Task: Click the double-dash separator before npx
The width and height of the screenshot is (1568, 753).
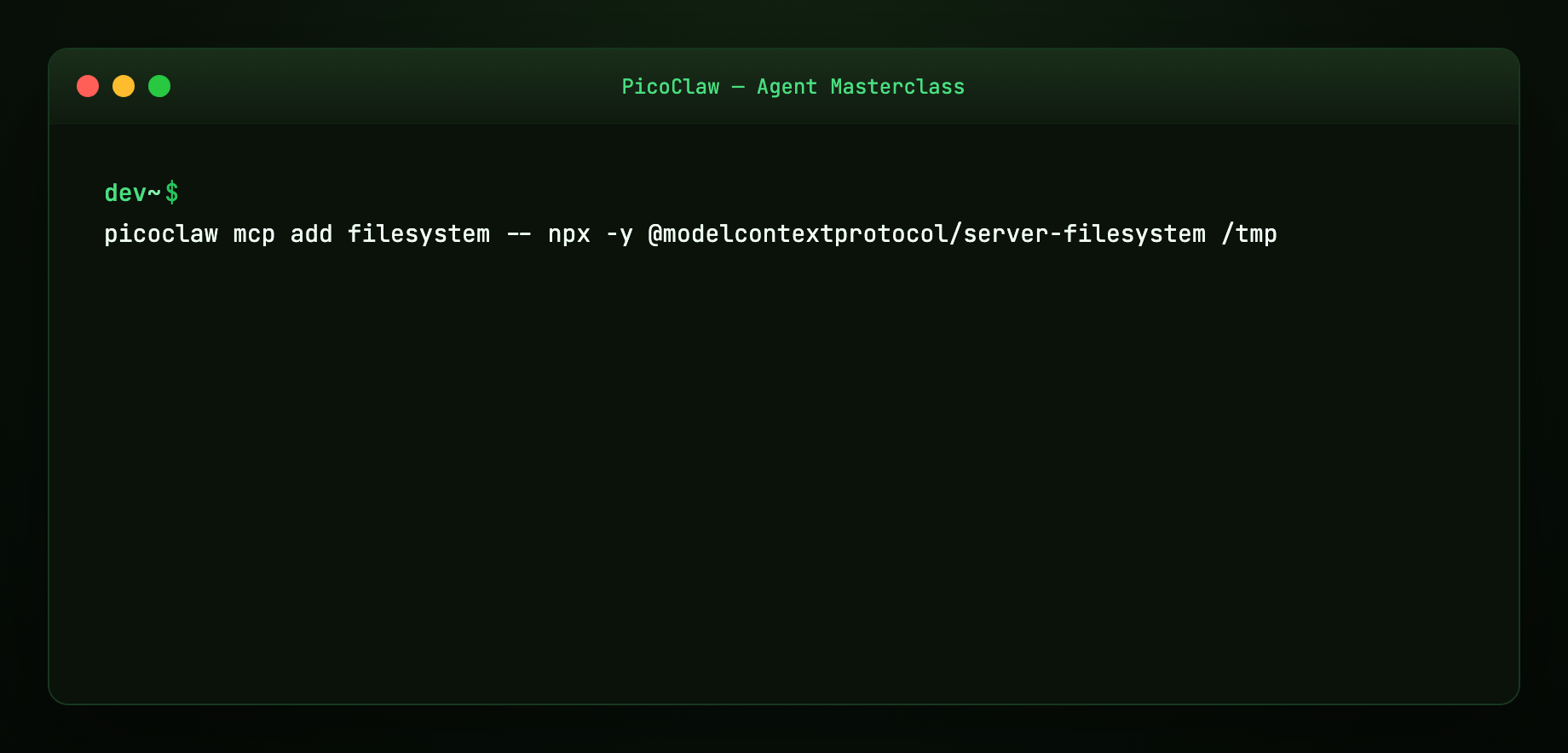Action: click(x=519, y=234)
